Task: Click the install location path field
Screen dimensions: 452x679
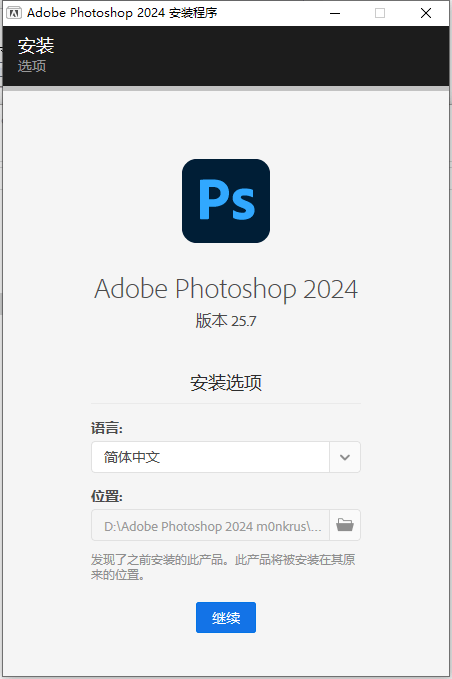Action: [x=210, y=525]
